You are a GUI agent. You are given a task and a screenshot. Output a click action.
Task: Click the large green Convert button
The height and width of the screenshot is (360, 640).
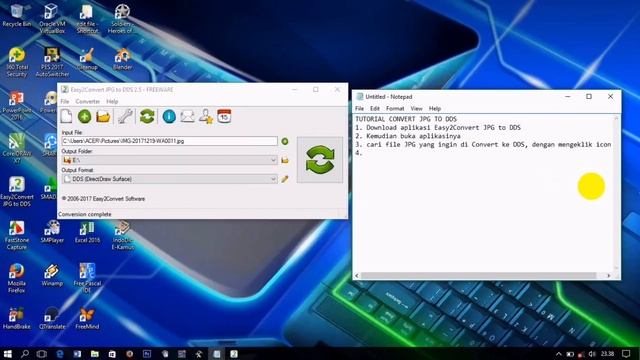320,160
